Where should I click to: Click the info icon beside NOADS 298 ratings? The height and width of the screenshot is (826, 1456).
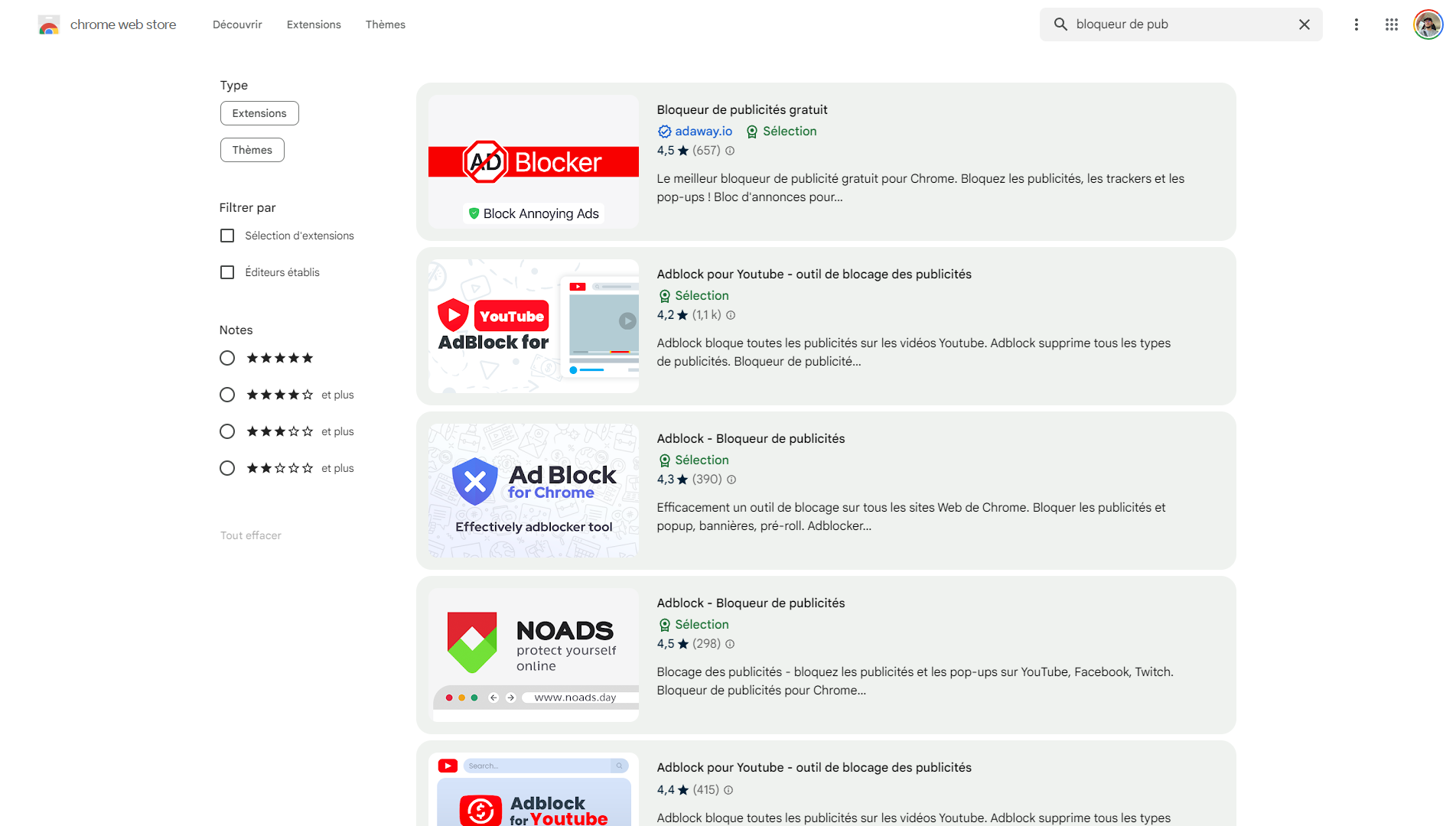pyautogui.click(x=729, y=644)
